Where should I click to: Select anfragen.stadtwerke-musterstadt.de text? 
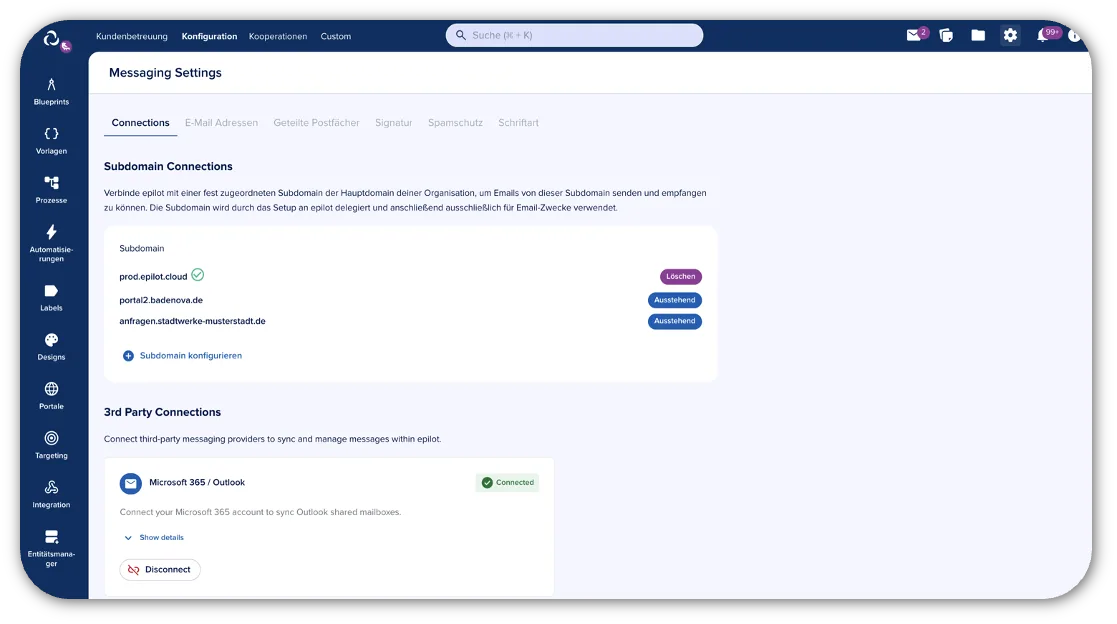(x=192, y=321)
